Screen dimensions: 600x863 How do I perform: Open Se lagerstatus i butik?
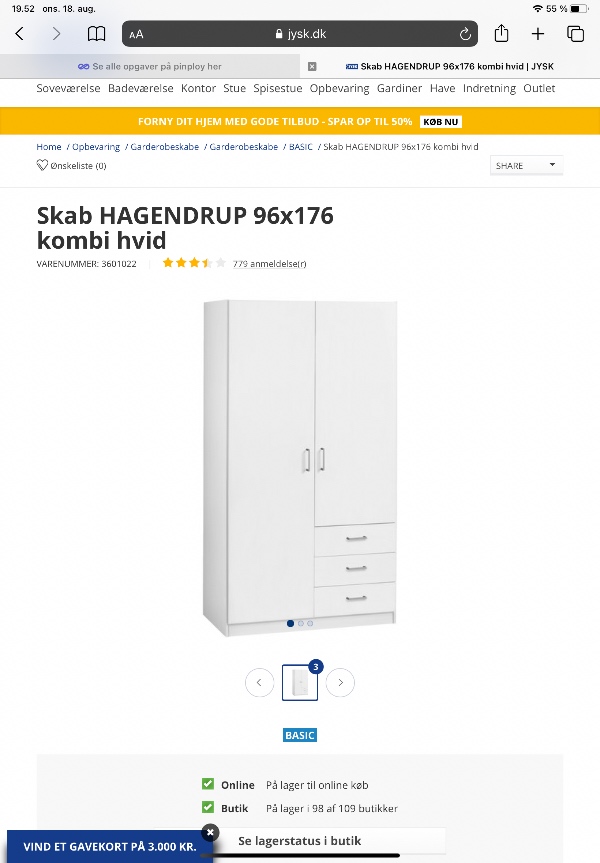pos(299,840)
